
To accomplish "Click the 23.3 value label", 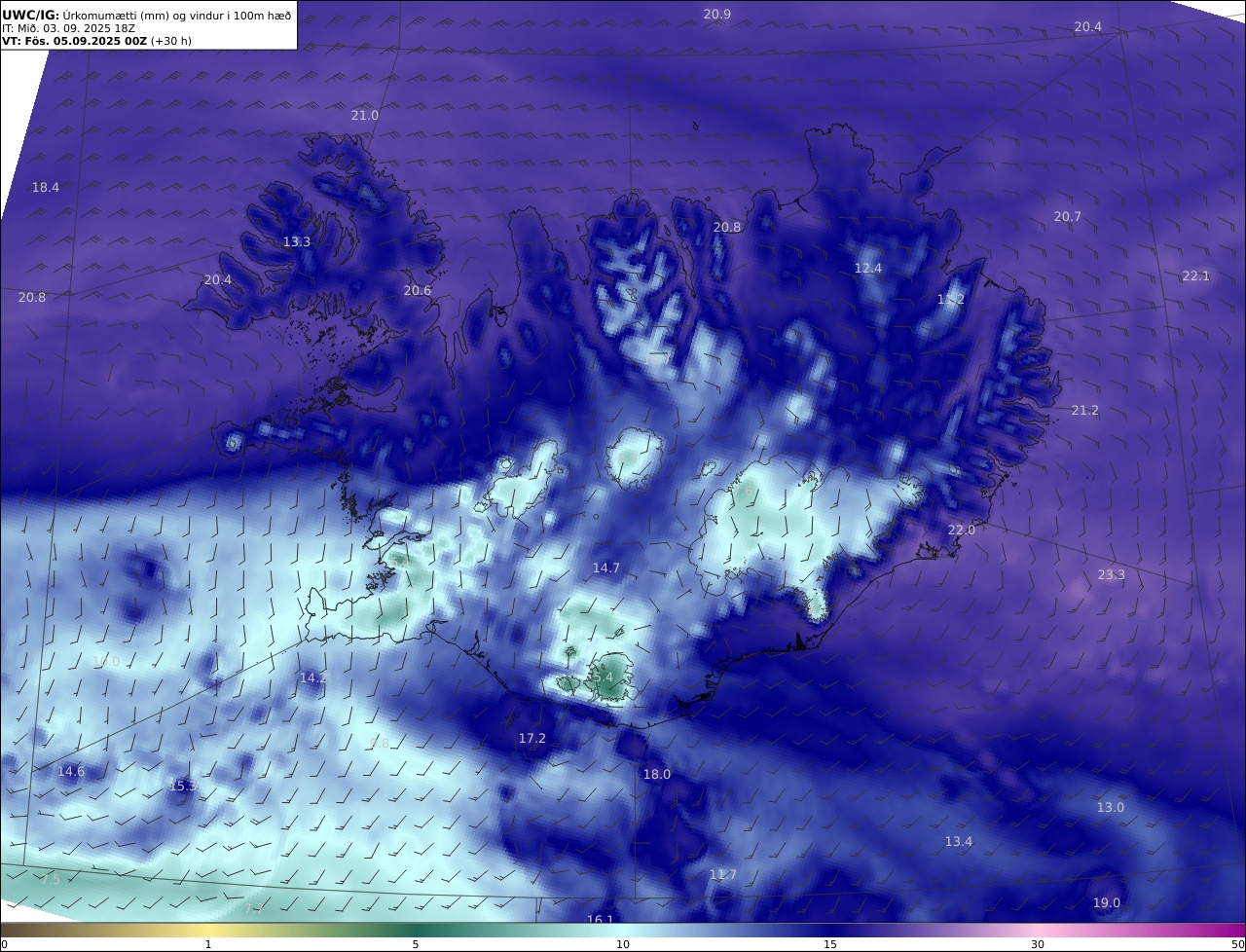I will click(1112, 574).
